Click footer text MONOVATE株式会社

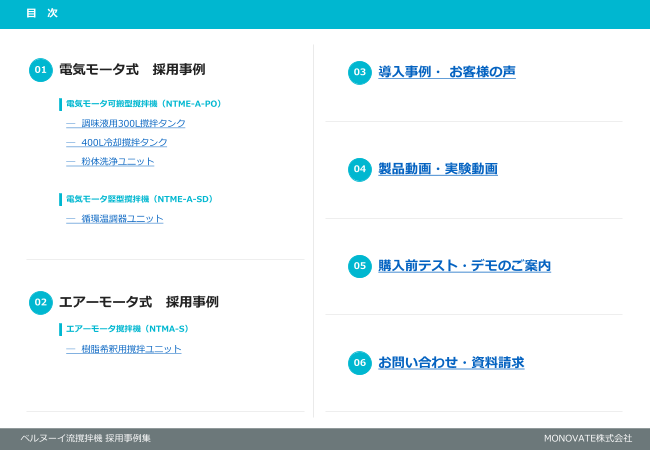click(x=588, y=438)
